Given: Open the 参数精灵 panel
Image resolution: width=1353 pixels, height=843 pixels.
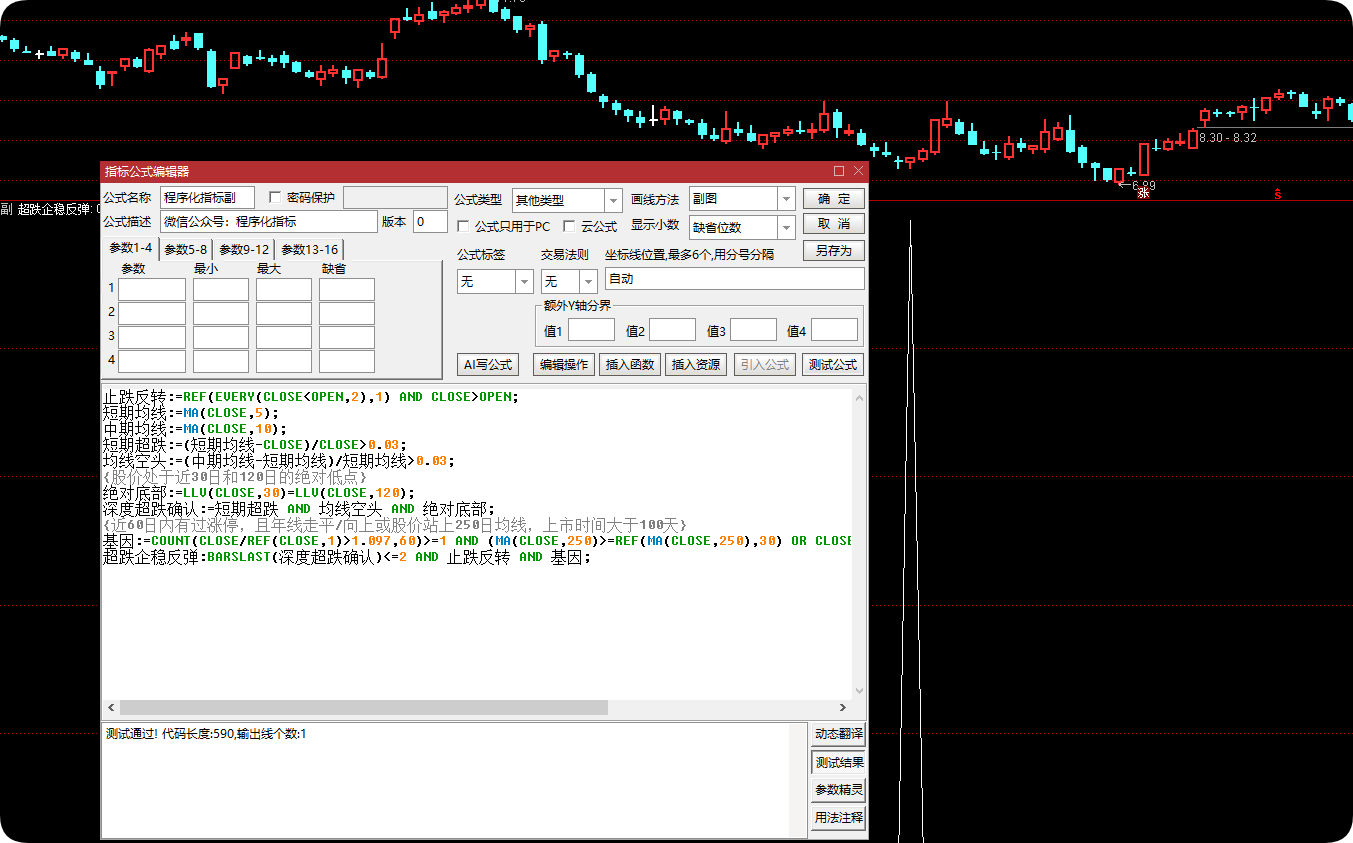Looking at the screenshot, I should point(838,790).
